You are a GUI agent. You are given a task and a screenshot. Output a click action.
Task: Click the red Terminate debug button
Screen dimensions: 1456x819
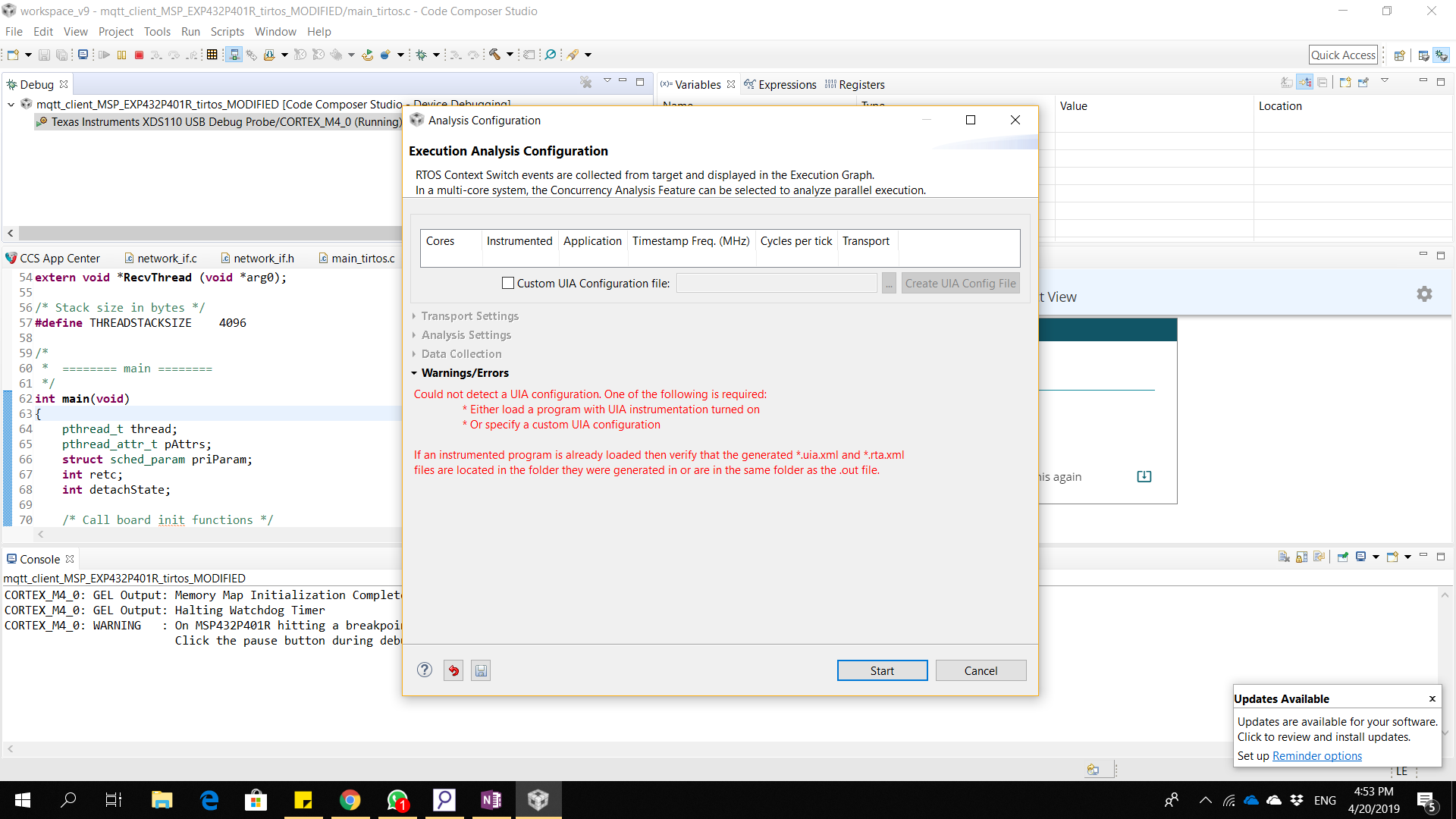pos(139,55)
